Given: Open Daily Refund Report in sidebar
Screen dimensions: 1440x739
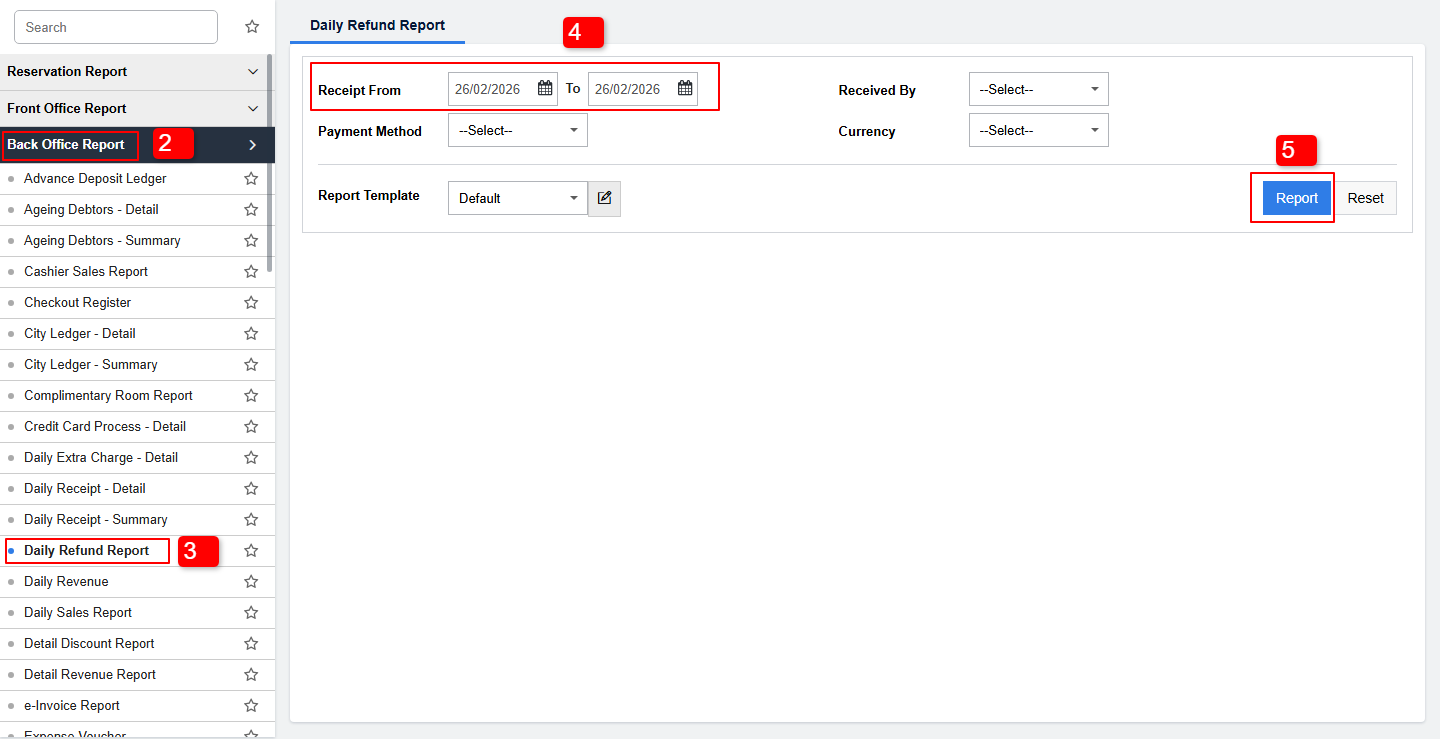Looking at the screenshot, I should point(86,551).
